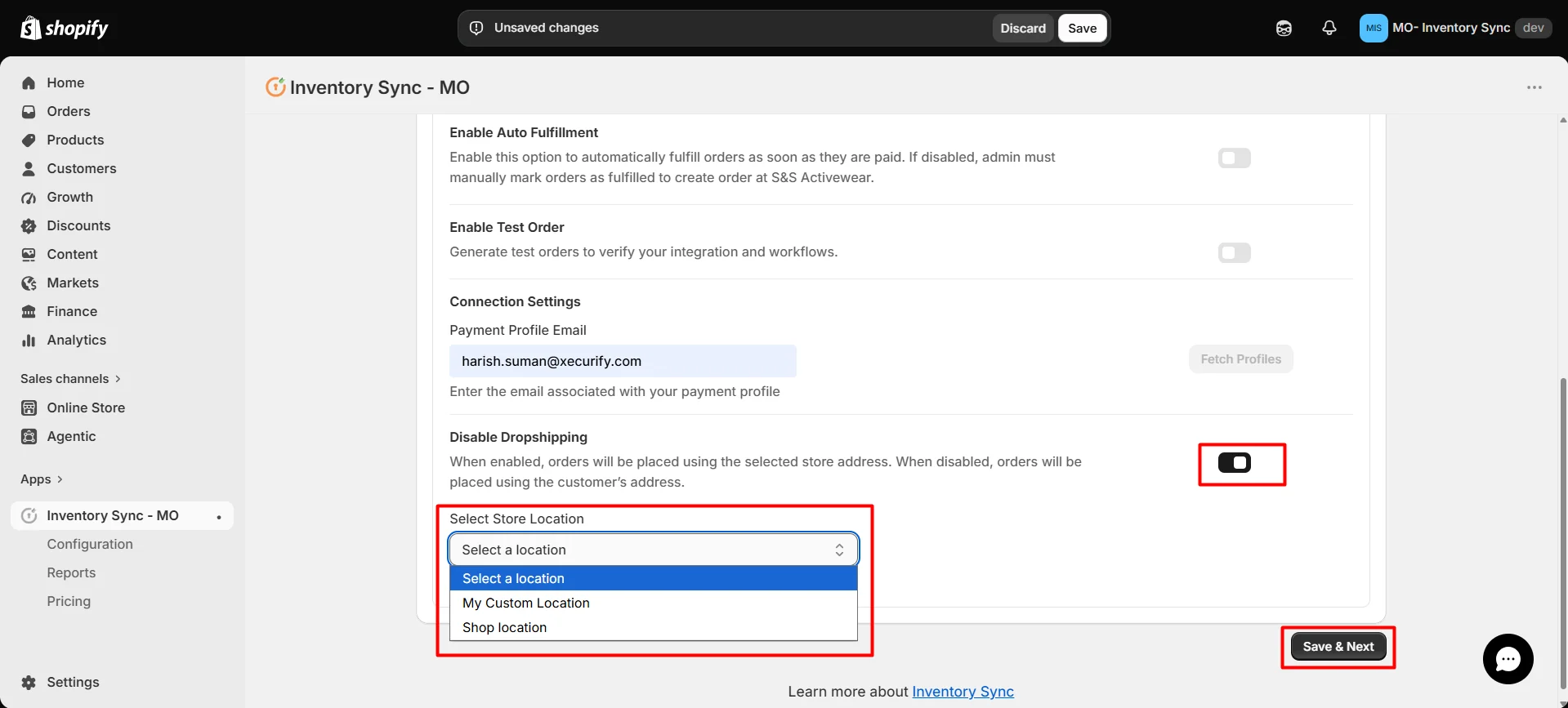Open the MO- Inventory Sync account menu
The height and width of the screenshot is (708, 1568).
tap(1455, 28)
